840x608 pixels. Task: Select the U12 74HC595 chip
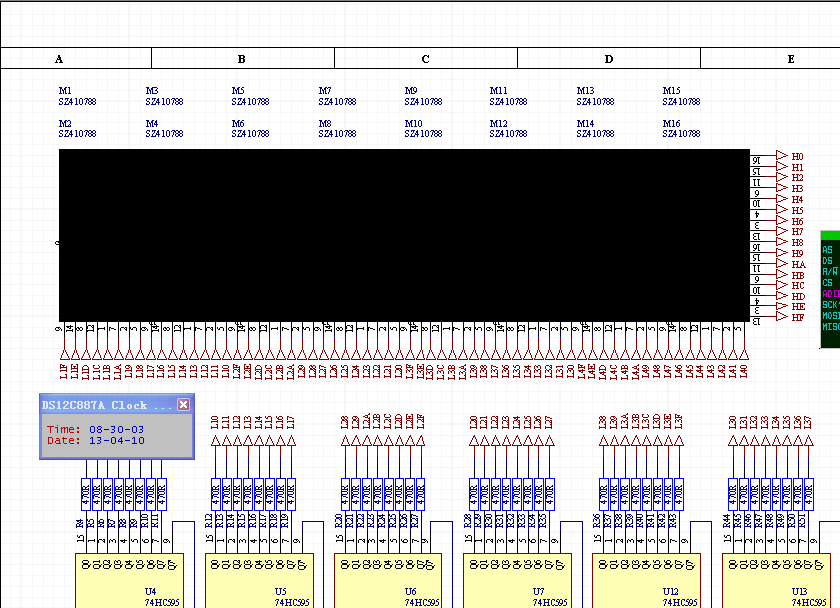pyautogui.click(x=647, y=581)
